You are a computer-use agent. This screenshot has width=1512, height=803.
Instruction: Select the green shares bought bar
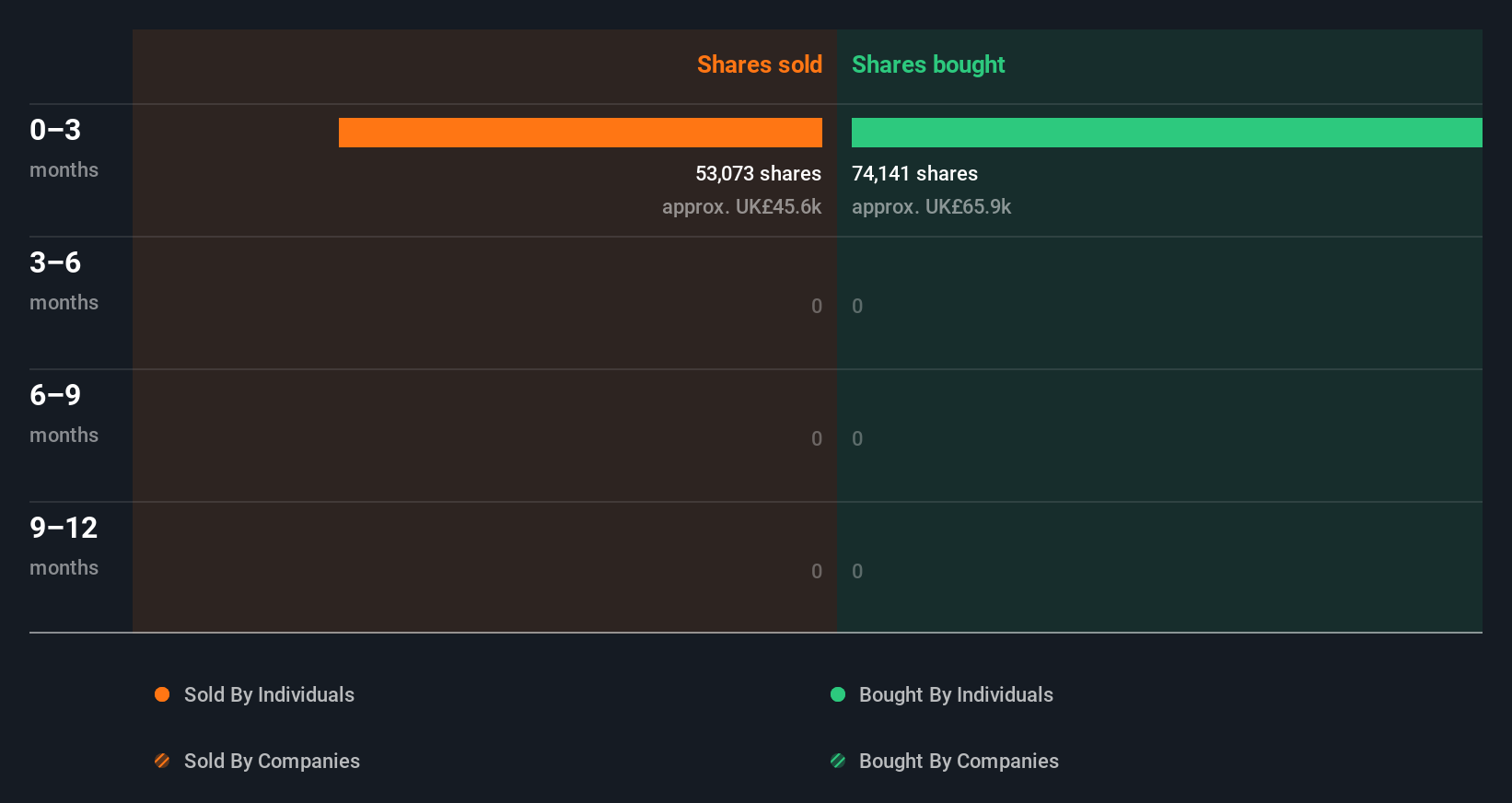(1167, 133)
